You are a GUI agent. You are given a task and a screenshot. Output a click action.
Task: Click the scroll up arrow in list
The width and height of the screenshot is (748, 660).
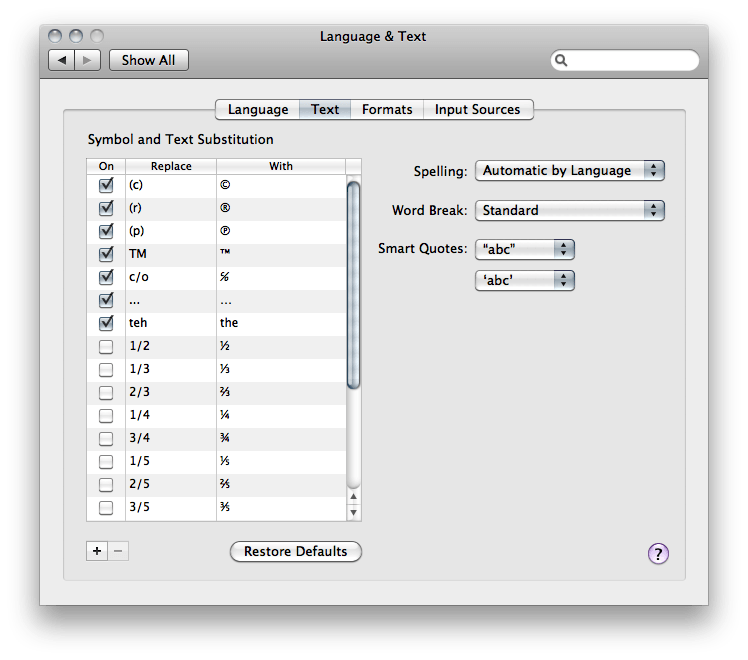click(353, 496)
